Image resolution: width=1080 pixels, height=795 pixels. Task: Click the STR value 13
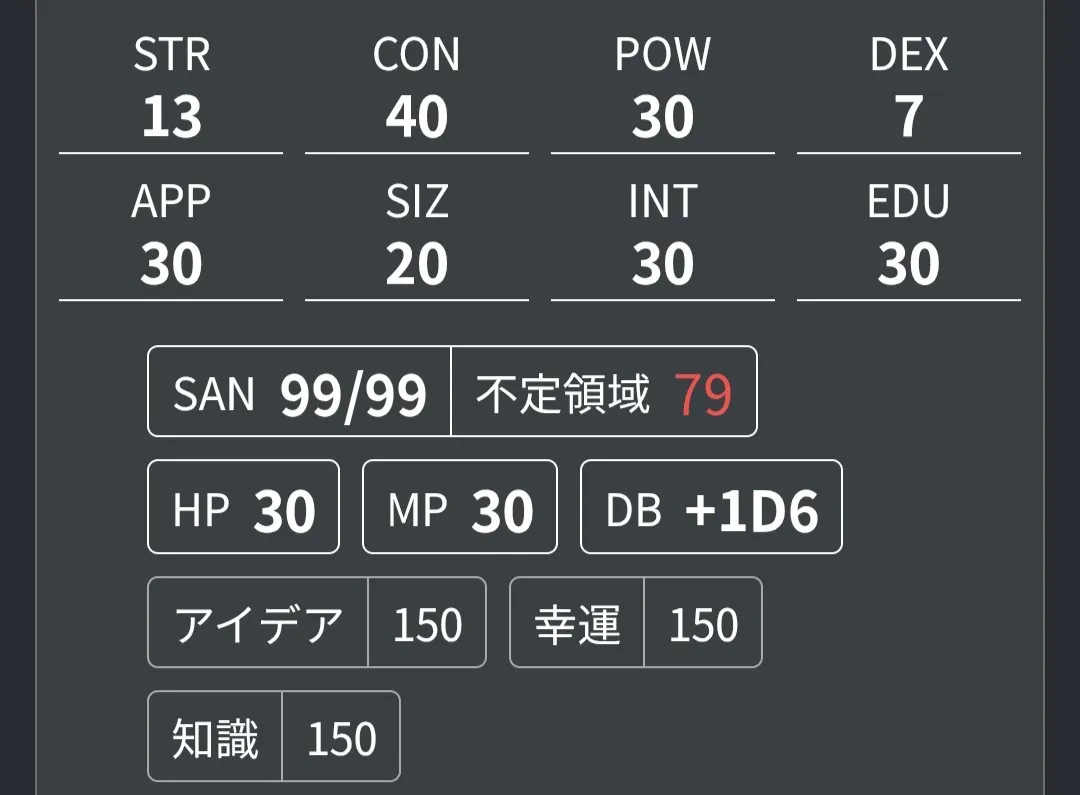pyautogui.click(x=171, y=118)
